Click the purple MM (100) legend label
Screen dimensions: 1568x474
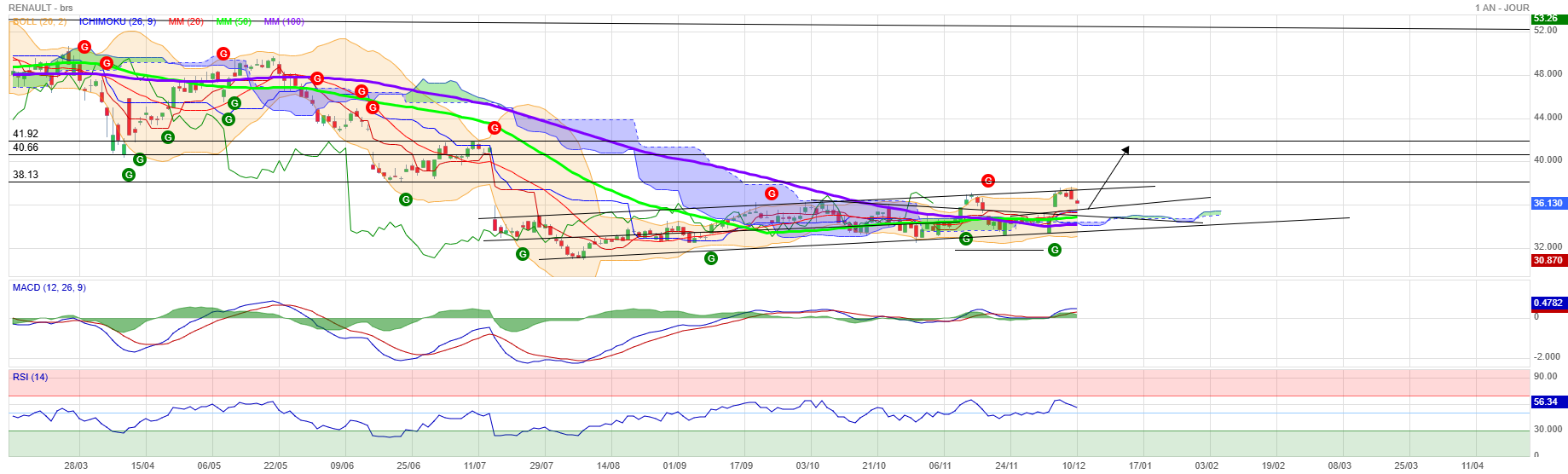[x=283, y=21]
